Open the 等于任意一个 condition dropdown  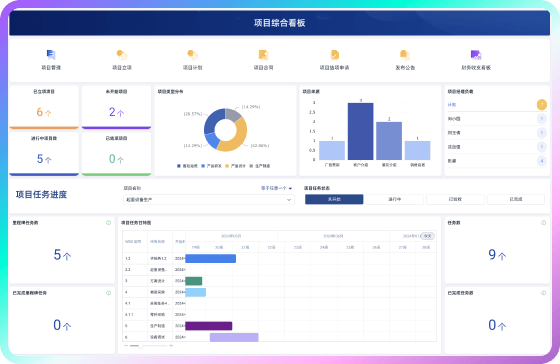coord(276,188)
